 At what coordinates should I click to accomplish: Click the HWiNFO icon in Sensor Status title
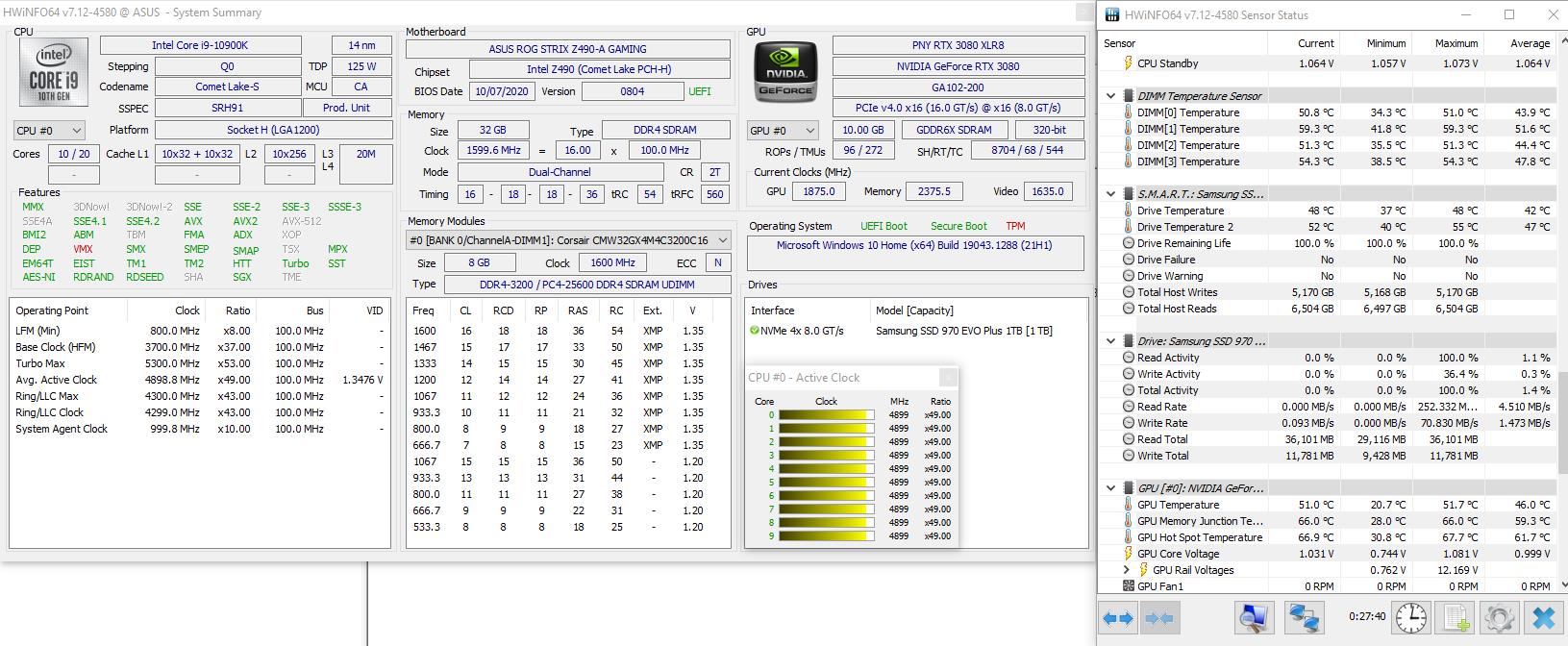(1112, 14)
